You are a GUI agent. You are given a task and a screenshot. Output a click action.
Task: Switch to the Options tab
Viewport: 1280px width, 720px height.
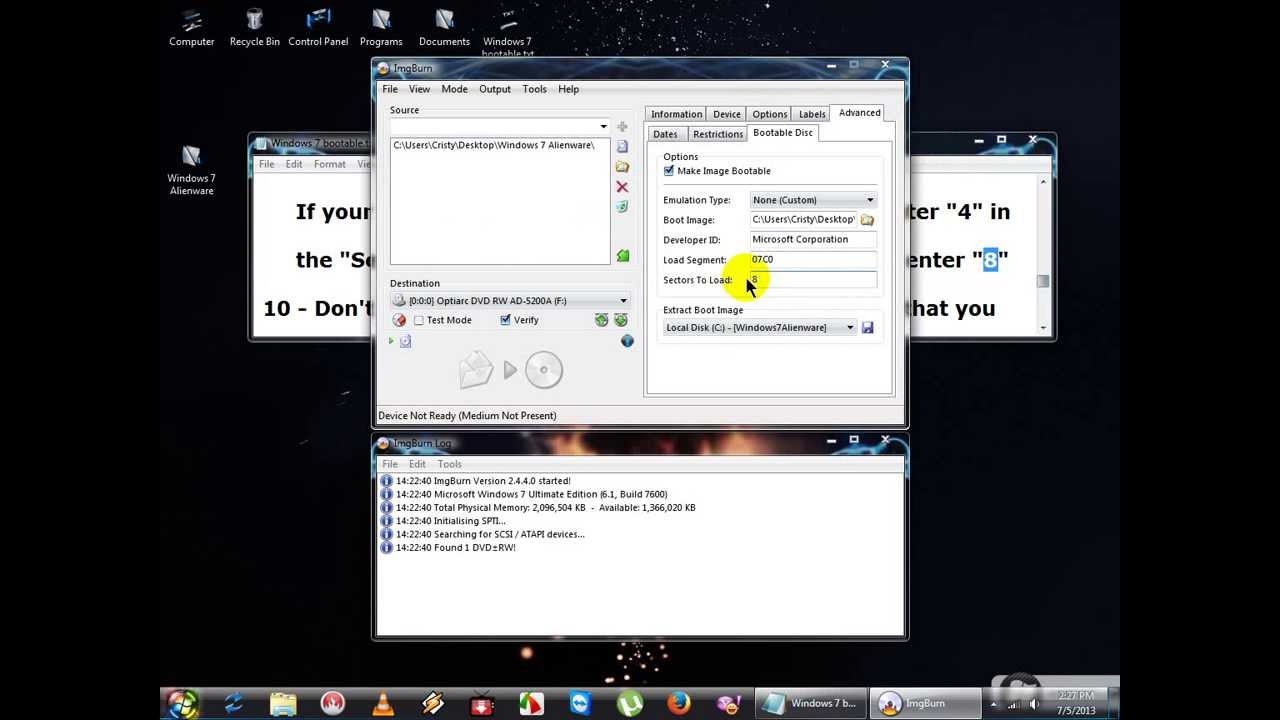click(770, 114)
